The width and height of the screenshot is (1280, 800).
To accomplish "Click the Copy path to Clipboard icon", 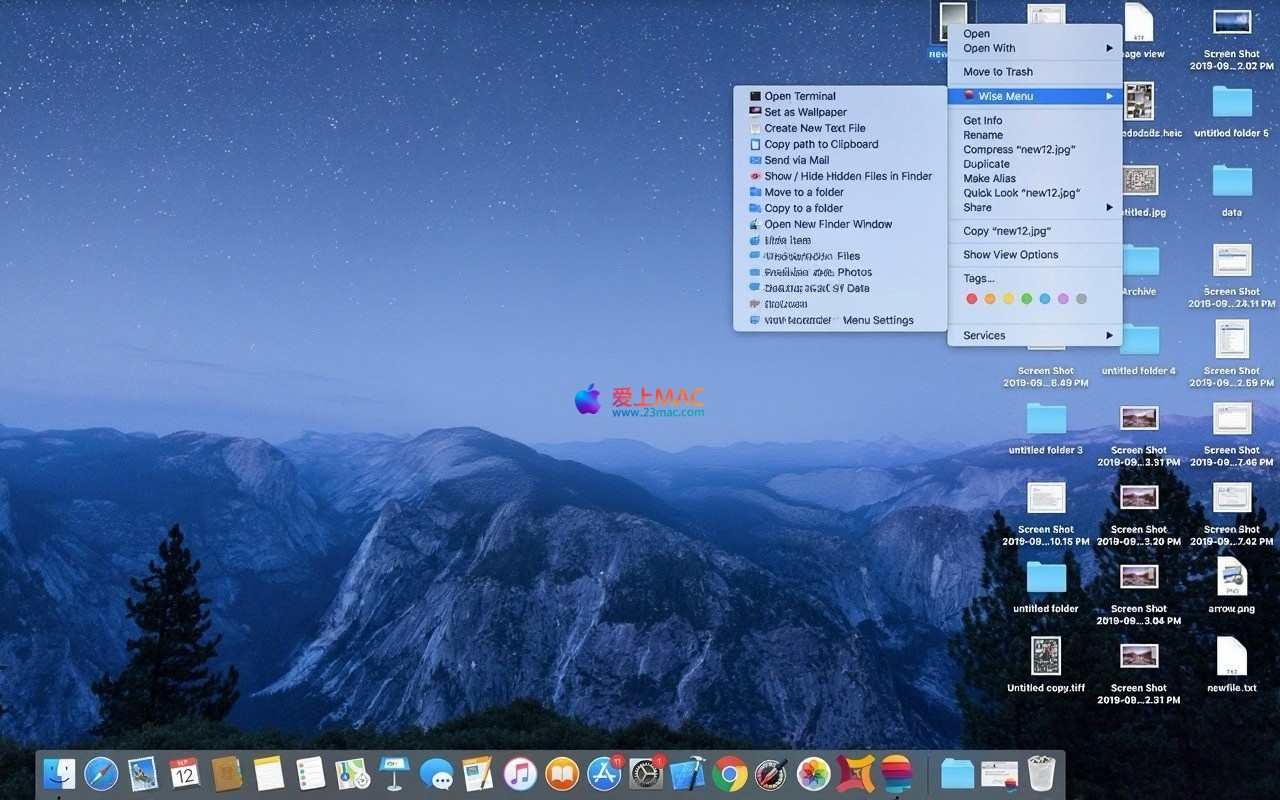I will (755, 145).
